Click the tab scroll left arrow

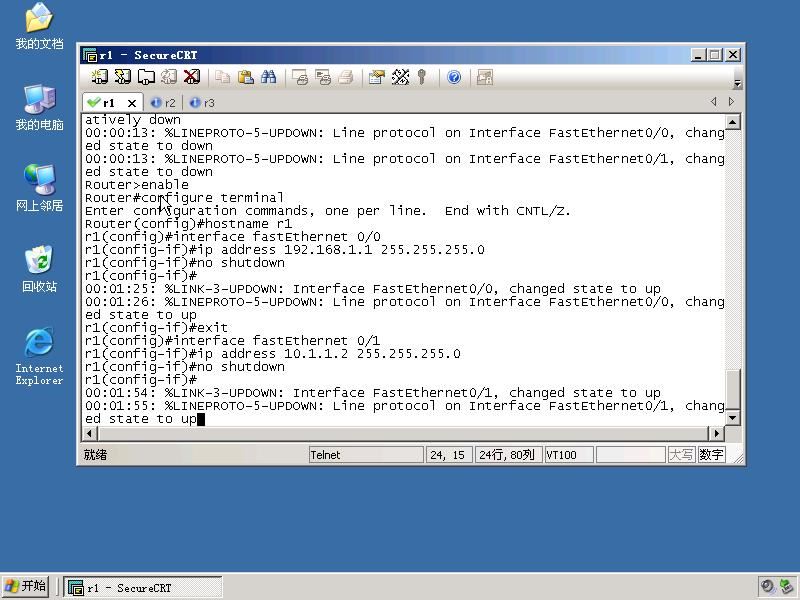pyautogui.click(x=713, y=102)
